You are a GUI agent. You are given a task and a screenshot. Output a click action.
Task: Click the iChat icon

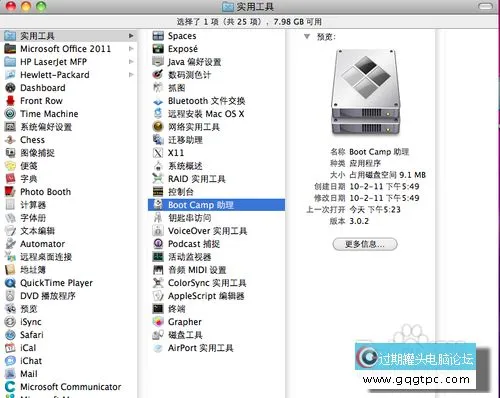[10, 361]
